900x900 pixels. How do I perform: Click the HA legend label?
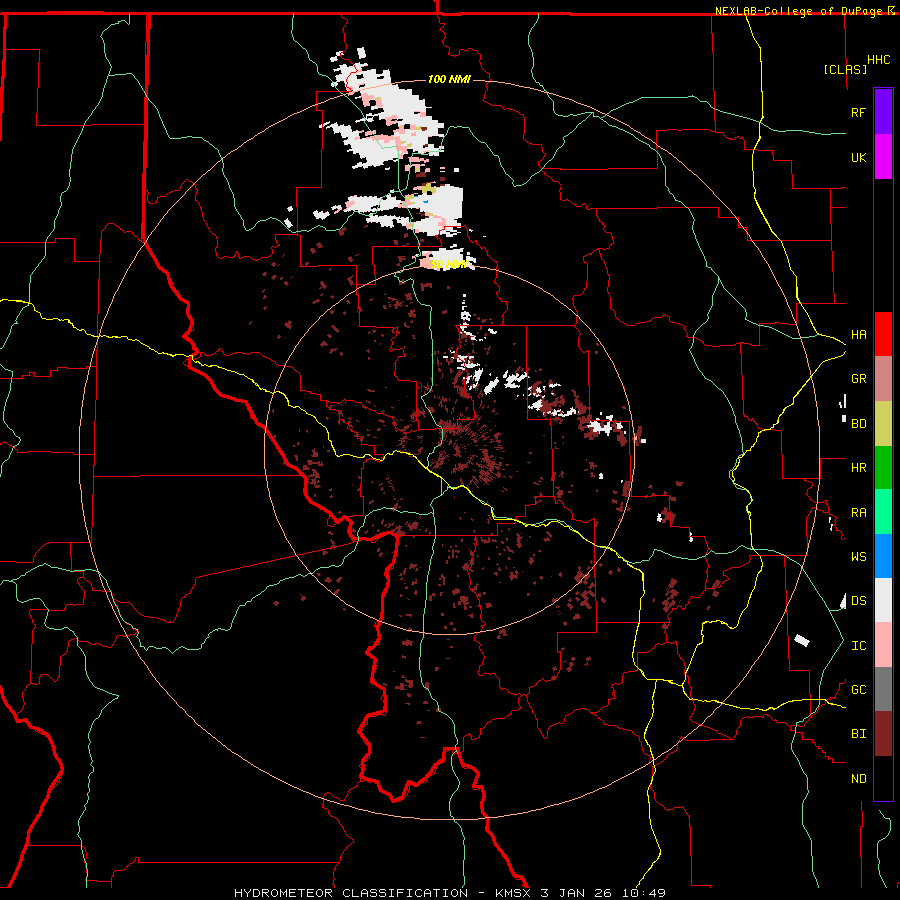tap(858, 335)
